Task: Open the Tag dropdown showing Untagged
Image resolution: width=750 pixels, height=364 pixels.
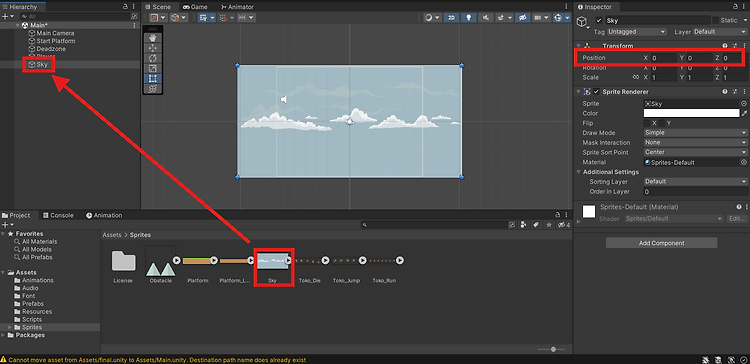Action: 637,32
